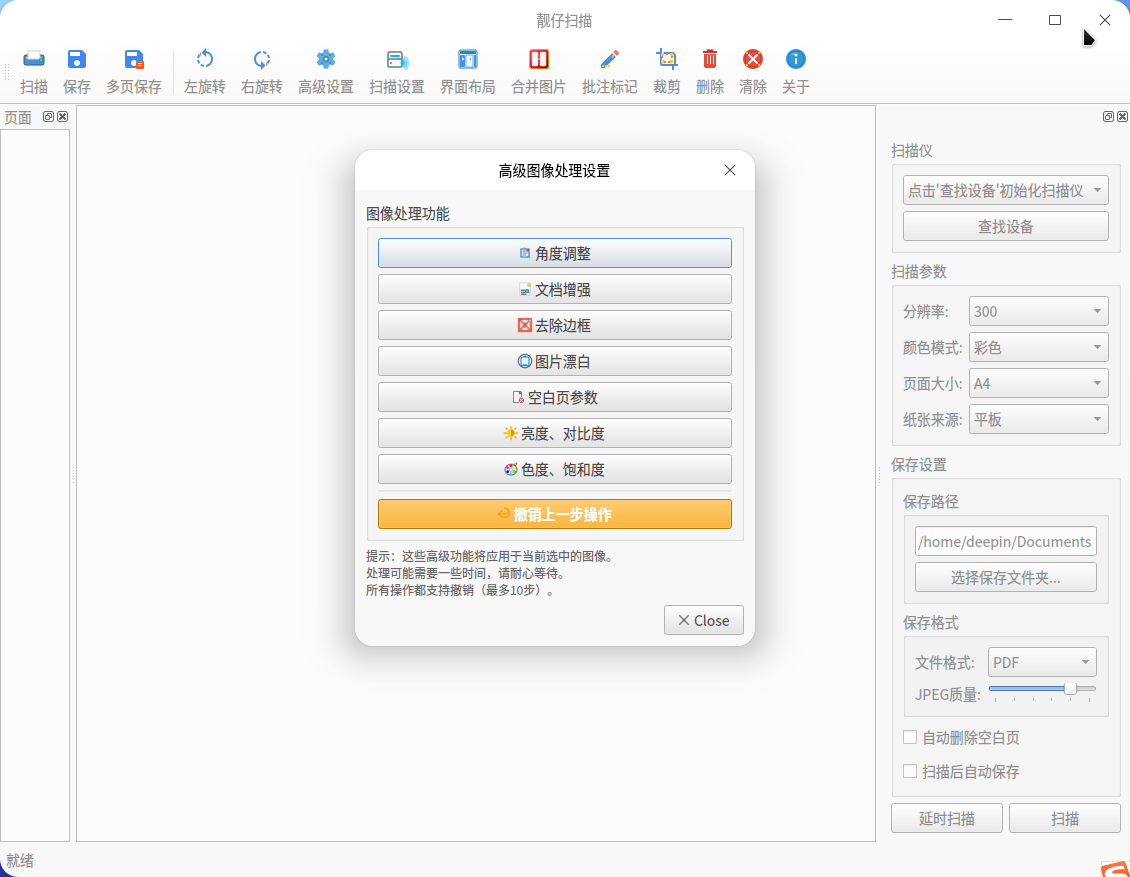Viewport: 1130px width, 877px height.
Task: Adjust the JPEG质量 slider handle
Action: pyautogui.click(x=1071, y=689)
